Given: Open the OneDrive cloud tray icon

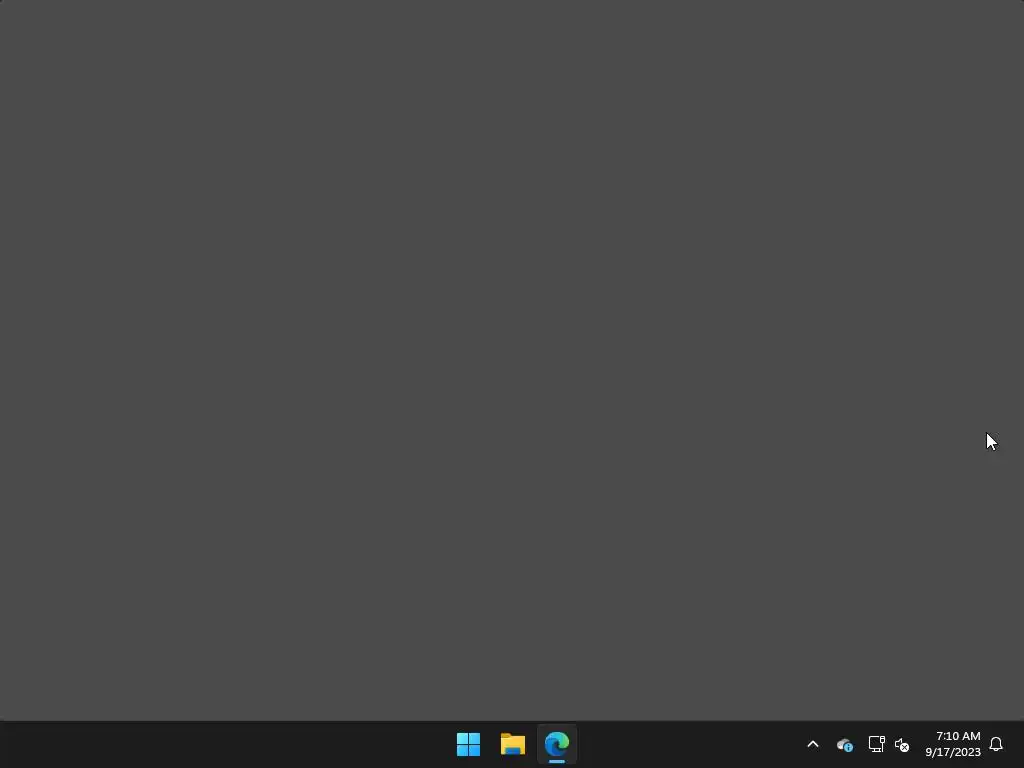Looking at the screenshot, I should pyautogui.click(x=845, y=744).
